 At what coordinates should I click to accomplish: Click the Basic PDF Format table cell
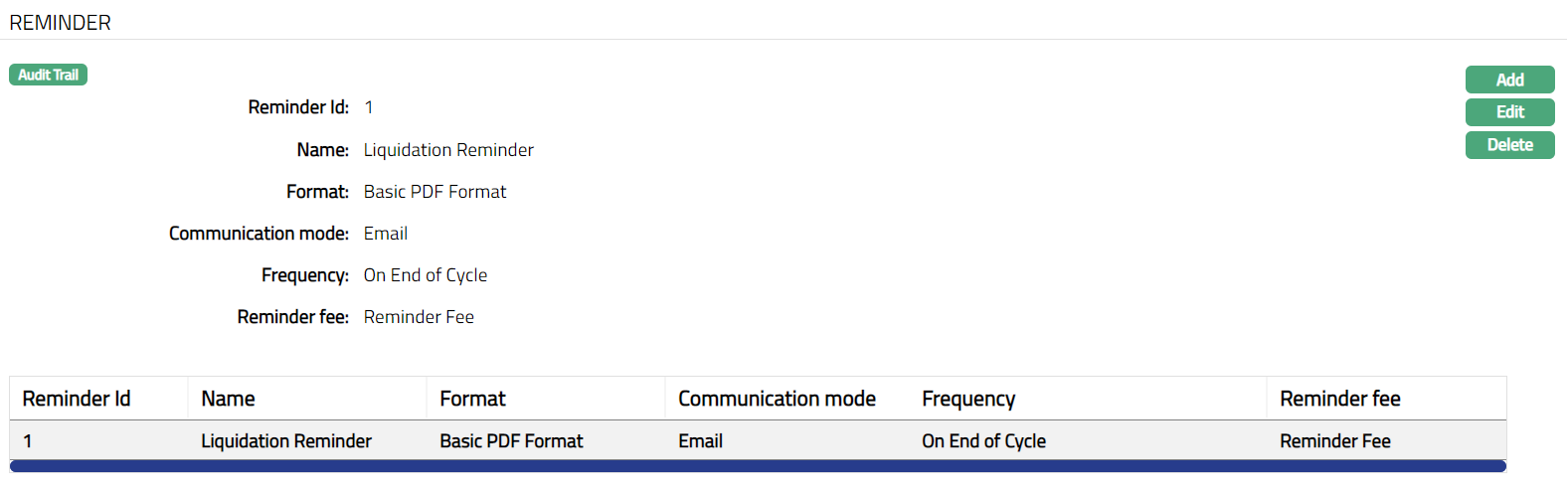pyautogui.click(x=511, y=441)
